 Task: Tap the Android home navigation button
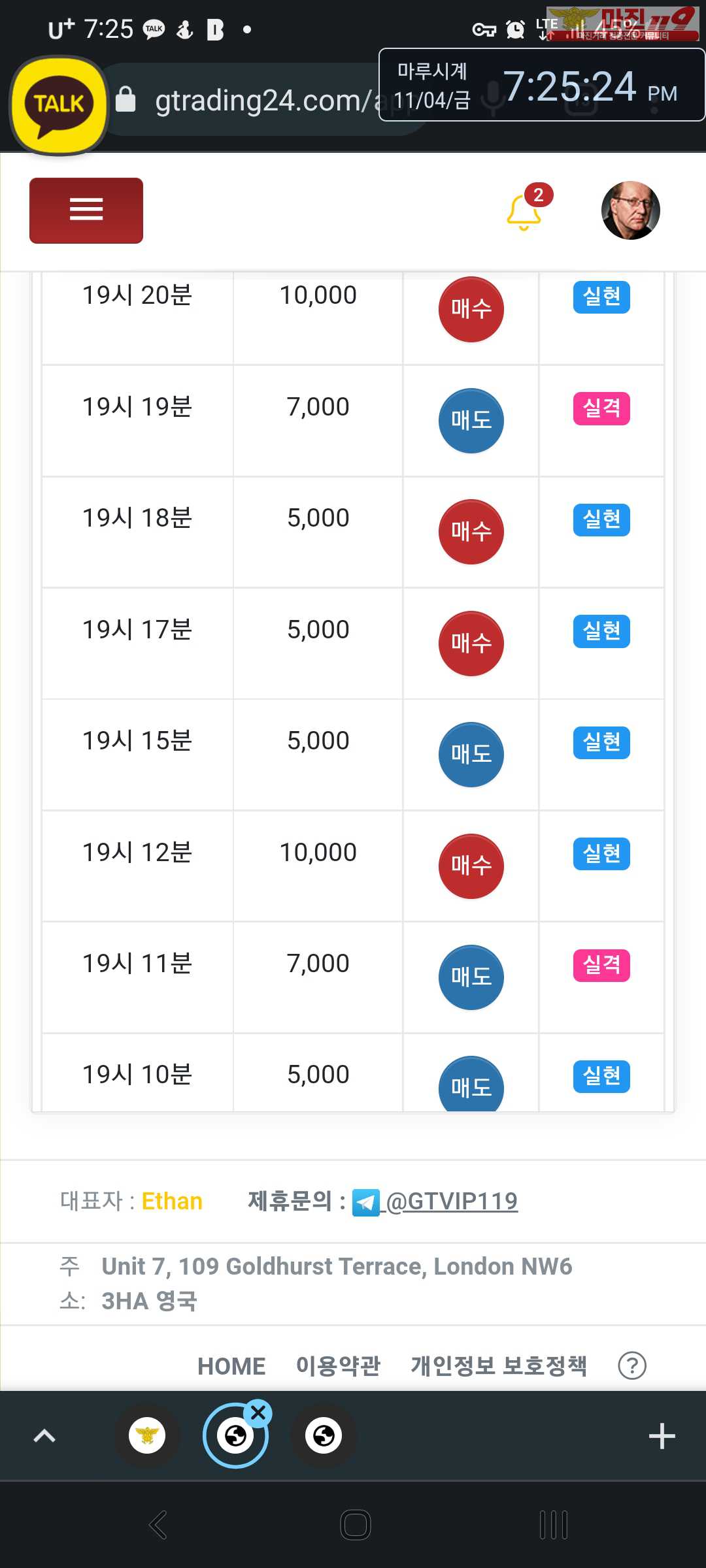(x=355, y=1525)
